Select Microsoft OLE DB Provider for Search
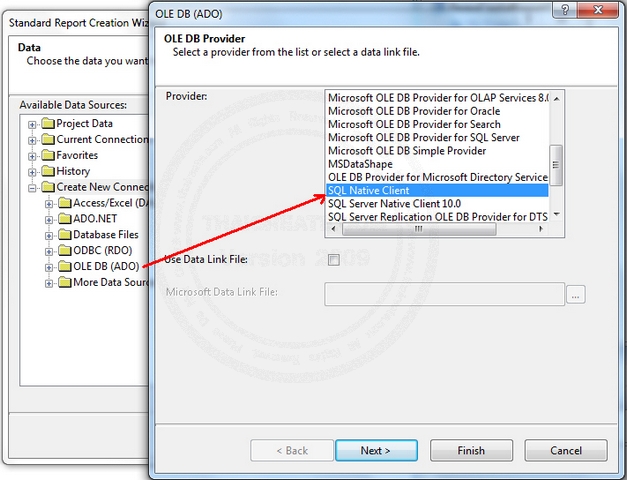This screenshot has height=480, width=627. pyautogui.click(x=437, y=124)
